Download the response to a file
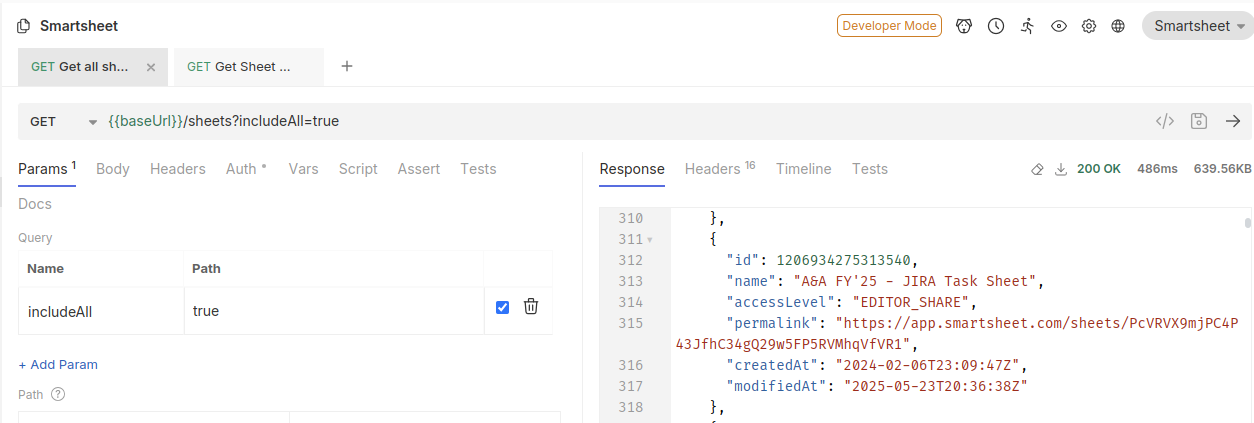 point(1061,170)
